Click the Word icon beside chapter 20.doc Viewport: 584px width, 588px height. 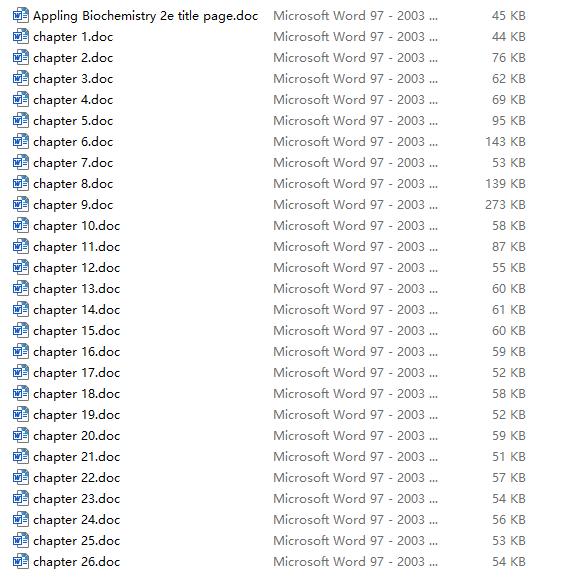(21, 435)
